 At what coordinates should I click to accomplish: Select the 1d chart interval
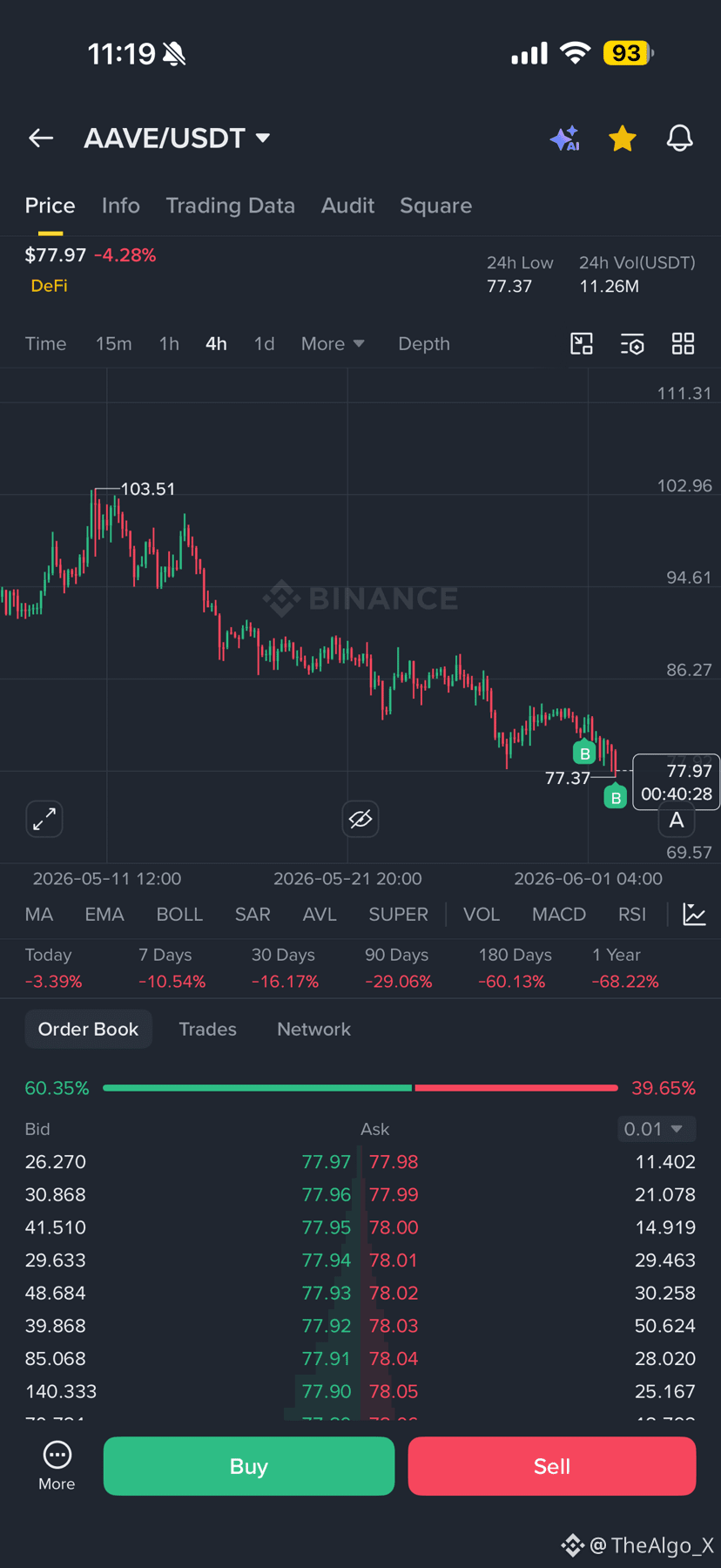264,344
